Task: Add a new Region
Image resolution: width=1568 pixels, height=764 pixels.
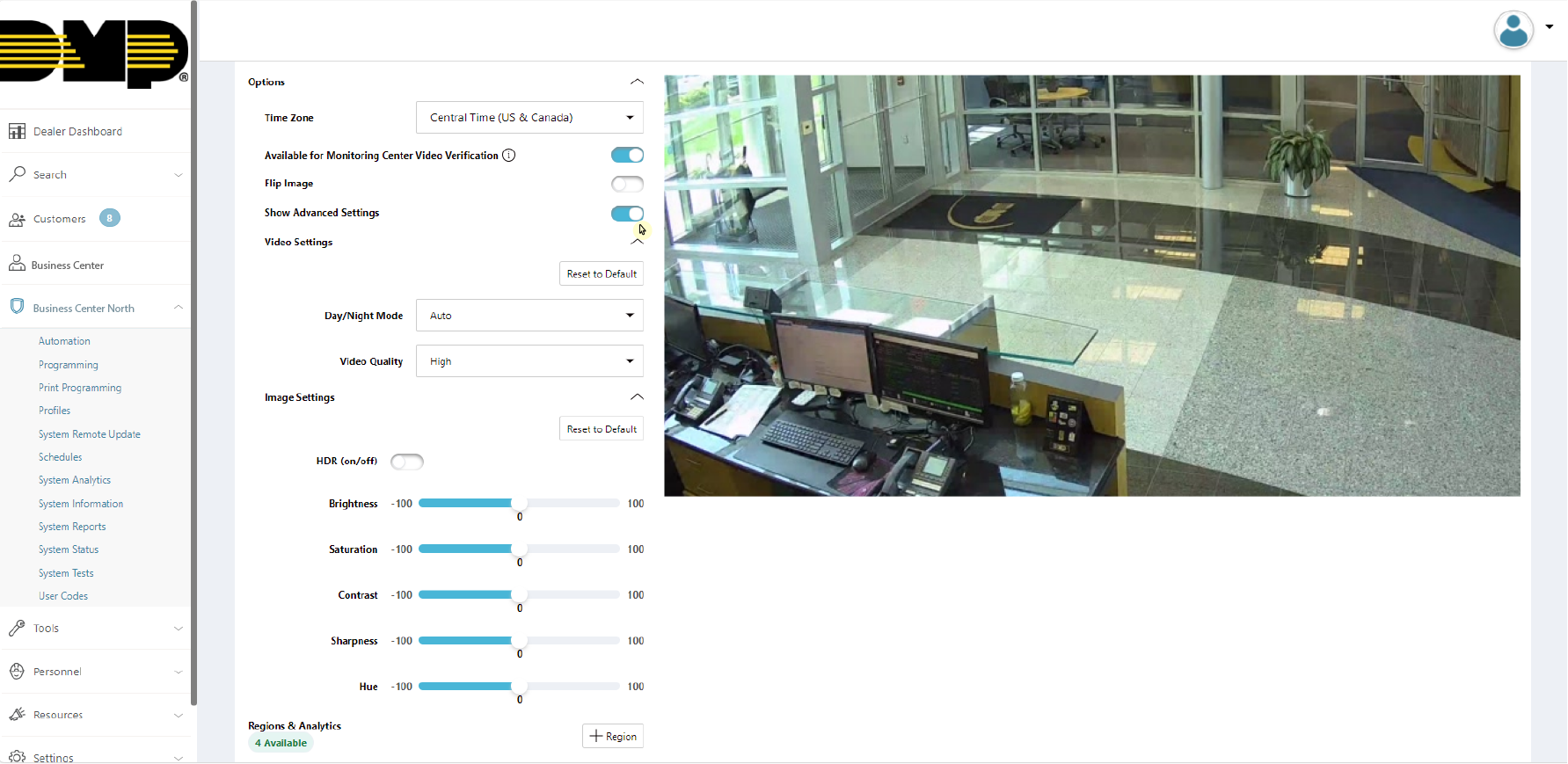Action: (x=613, y=737)
